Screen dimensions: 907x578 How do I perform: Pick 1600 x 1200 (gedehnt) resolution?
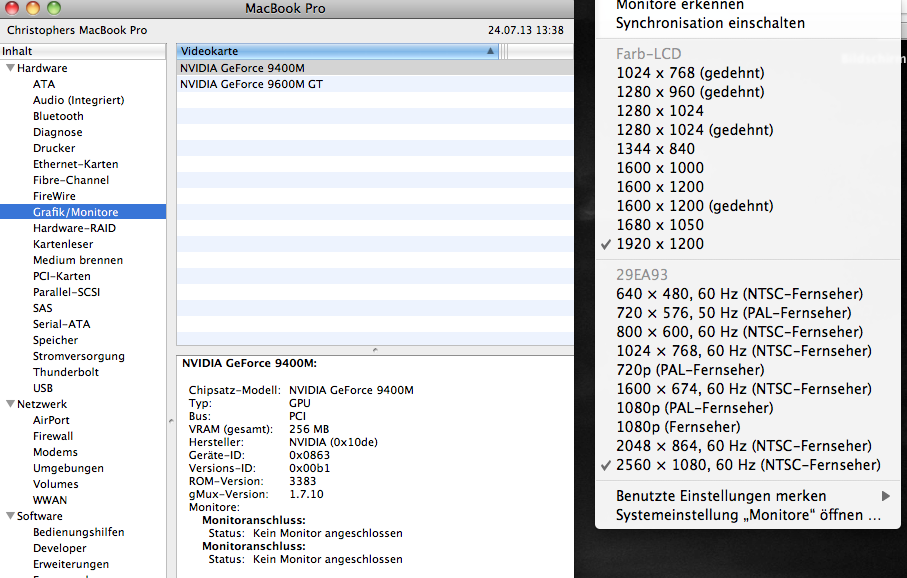(695, 206)
